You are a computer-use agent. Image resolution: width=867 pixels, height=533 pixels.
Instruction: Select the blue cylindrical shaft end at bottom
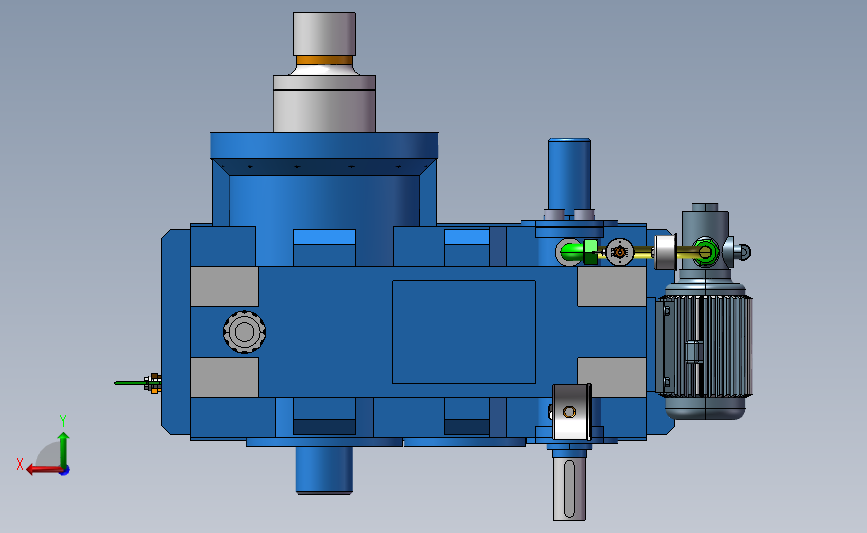(324, 470)
